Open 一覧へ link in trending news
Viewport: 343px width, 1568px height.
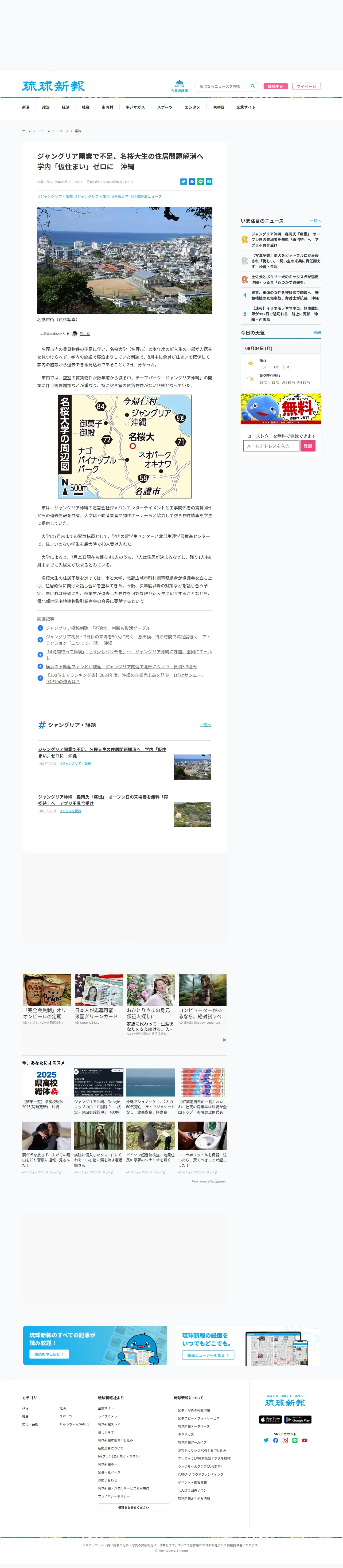point(315,221)
